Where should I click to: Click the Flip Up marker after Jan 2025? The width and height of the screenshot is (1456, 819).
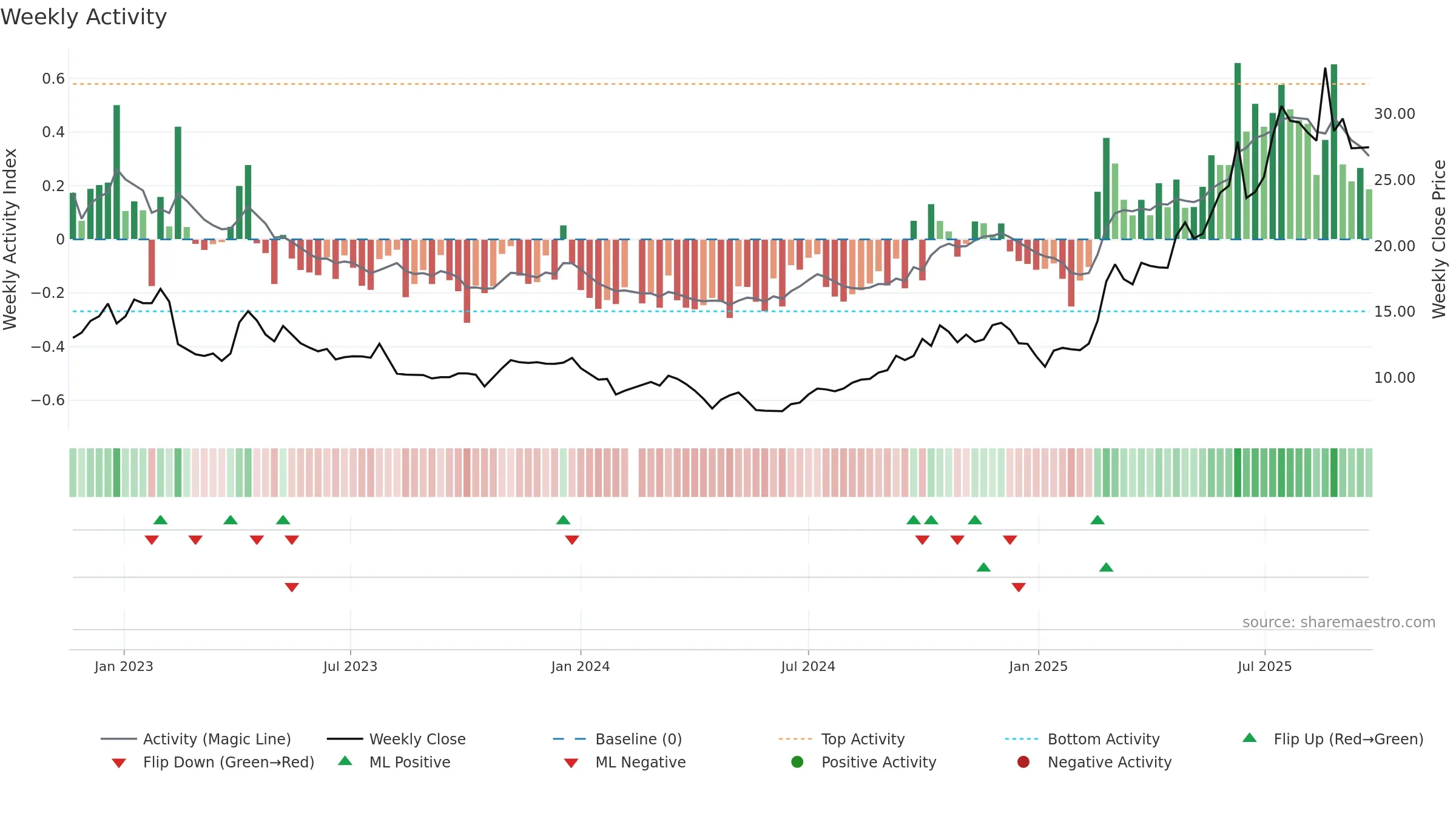tap(1097, 520)
